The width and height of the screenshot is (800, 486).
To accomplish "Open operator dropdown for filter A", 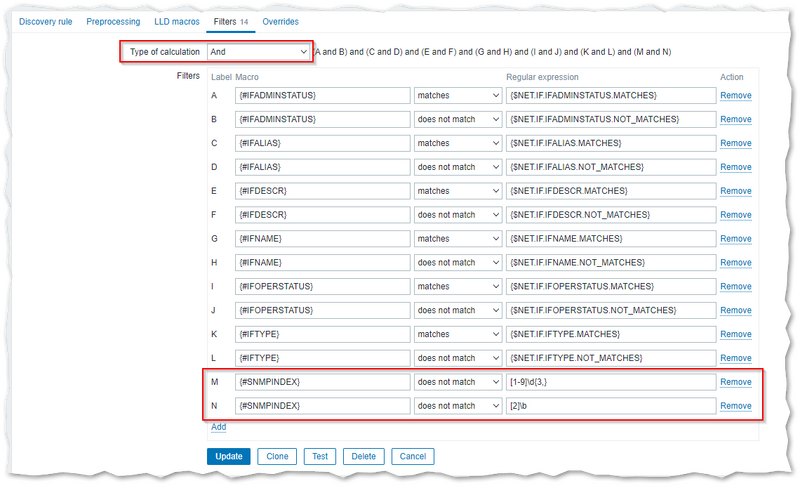I will 458,96.
